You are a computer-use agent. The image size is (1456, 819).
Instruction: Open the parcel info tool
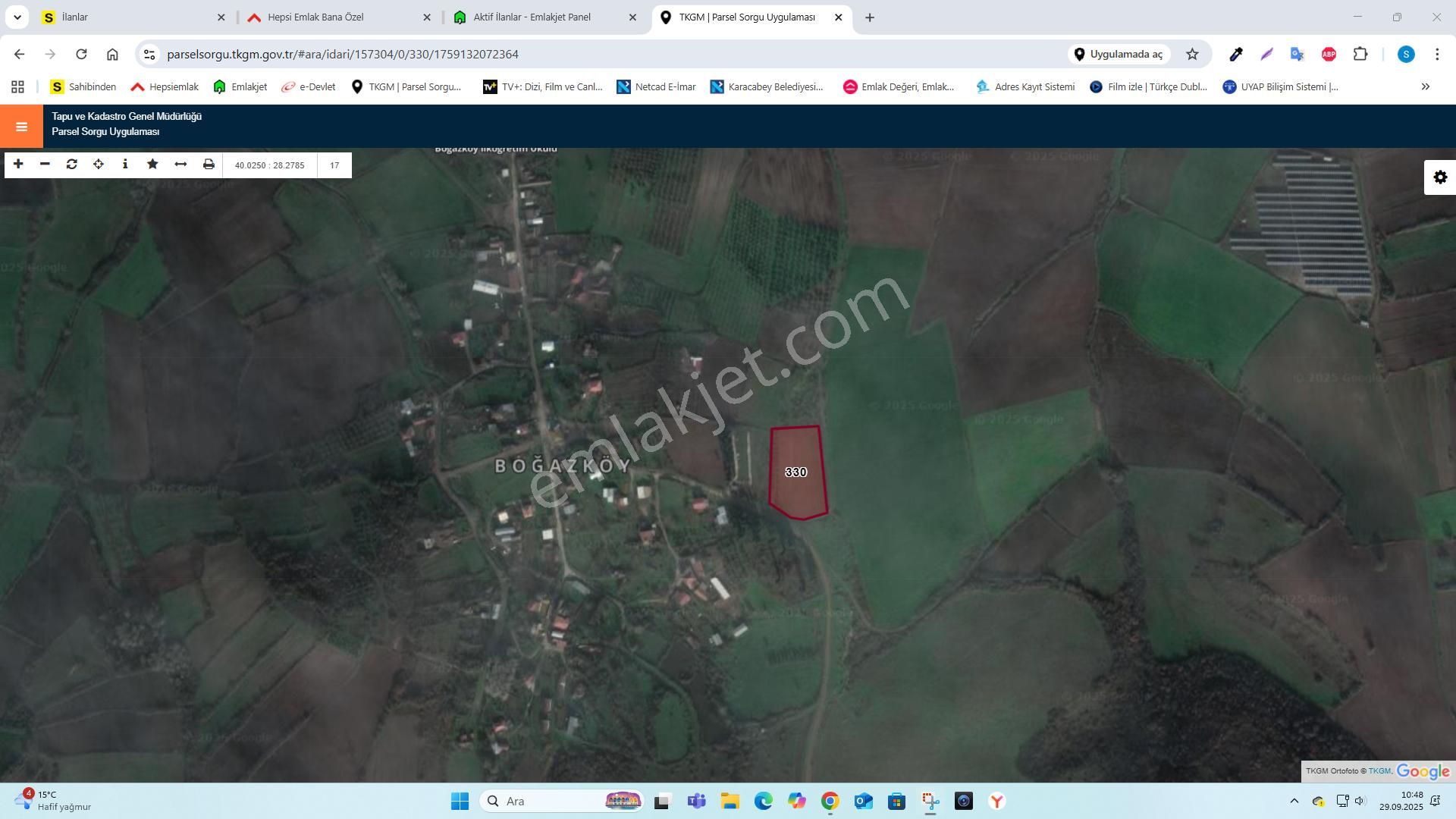[x=125, y=165]
